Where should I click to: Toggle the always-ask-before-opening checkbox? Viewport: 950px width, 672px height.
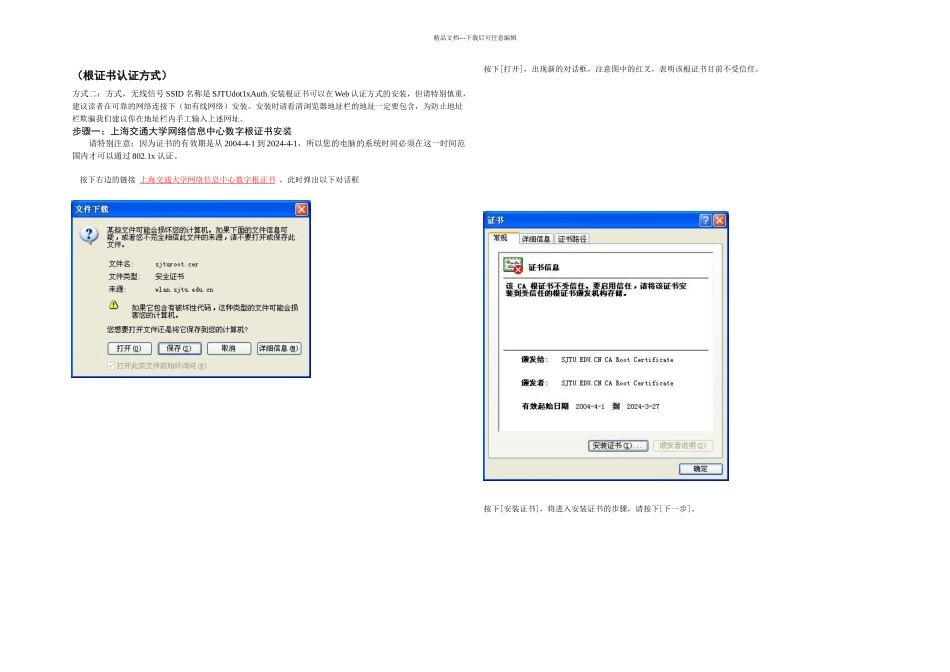click(111, 365)
